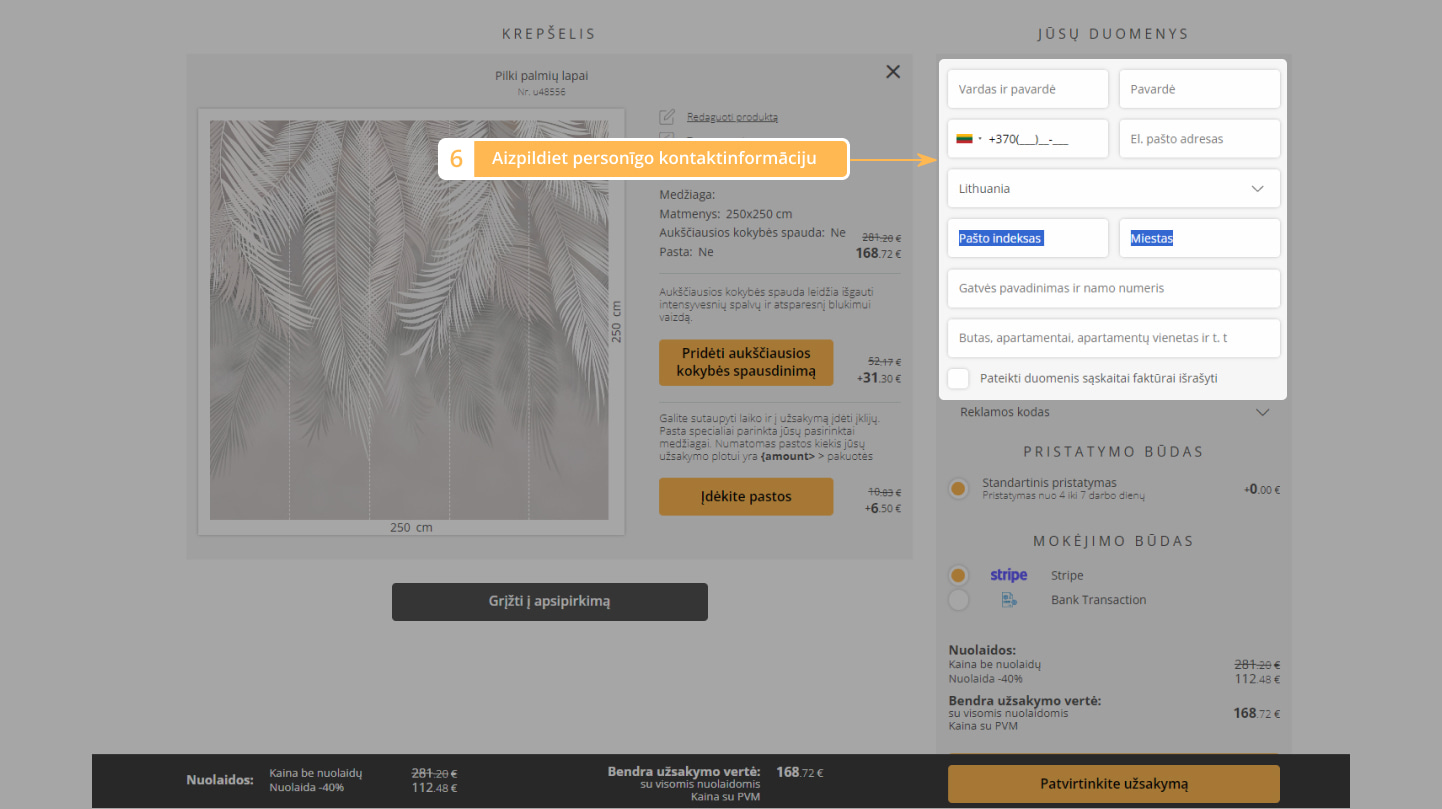Open the Lithuania country dropdown
The width and height of the screenshot is (1442, 809).
click(1113, 189)
